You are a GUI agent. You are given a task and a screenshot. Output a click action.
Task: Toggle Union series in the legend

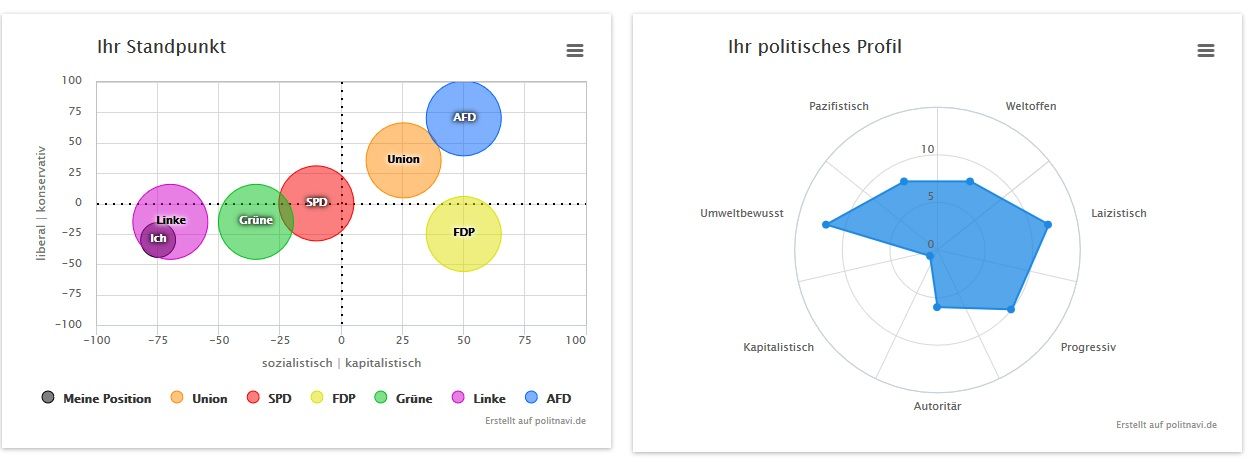[x=199, y=398]
